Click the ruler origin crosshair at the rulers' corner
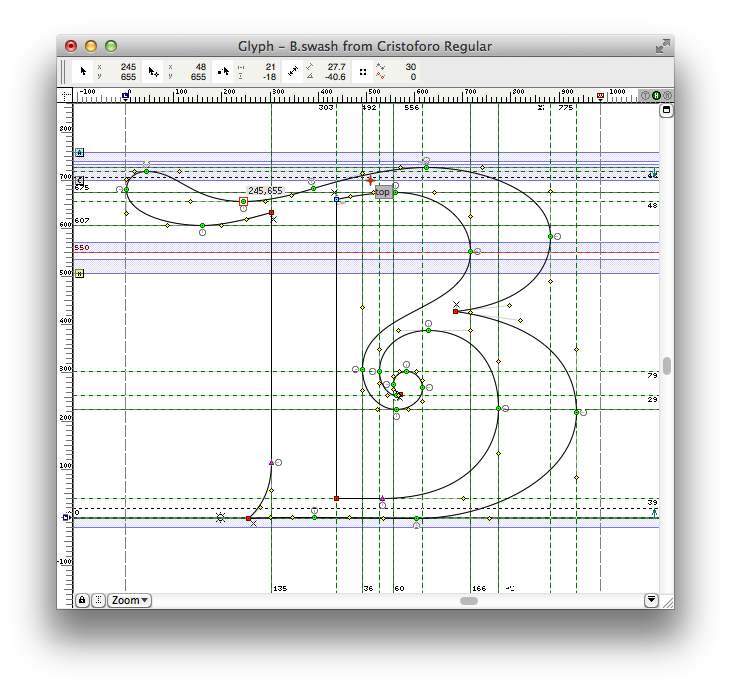Screen dimensions: 731x688 [66, 96]
